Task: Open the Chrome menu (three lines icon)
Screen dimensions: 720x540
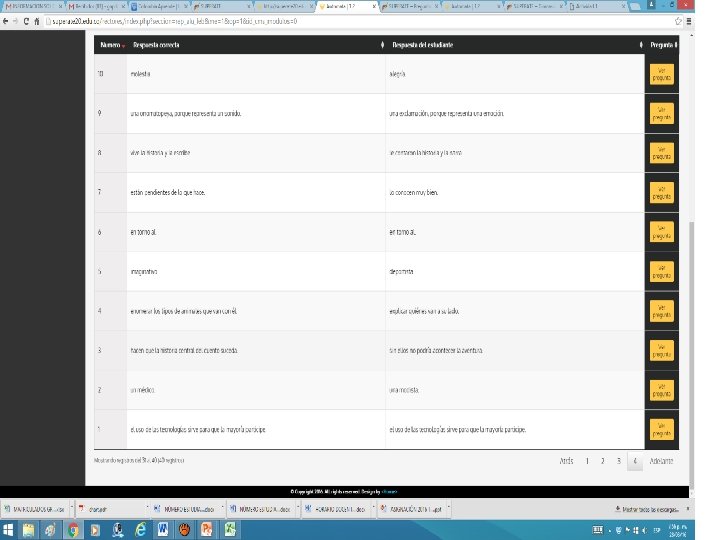Action: click(x=689, y=21)
